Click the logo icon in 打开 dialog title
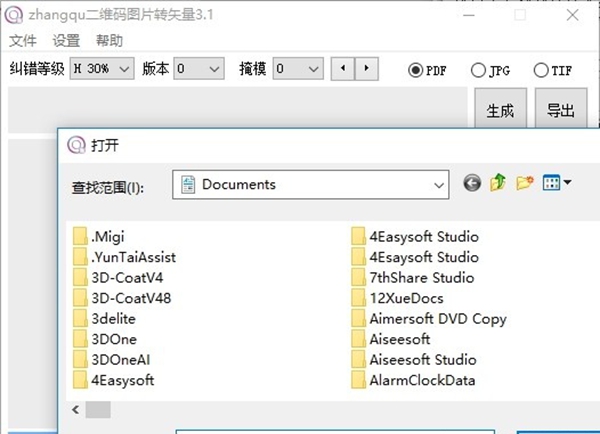This screenshot has height=434, width=600. point(76,145)
